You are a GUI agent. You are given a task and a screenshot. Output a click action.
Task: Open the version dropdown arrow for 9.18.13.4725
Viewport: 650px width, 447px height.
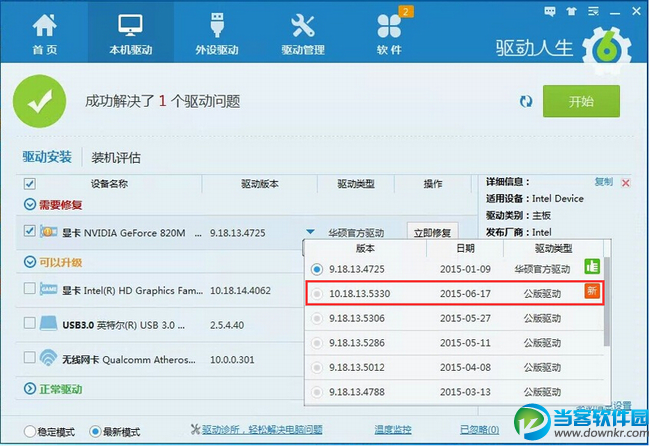pyautogui.click(x=310, y=231)
